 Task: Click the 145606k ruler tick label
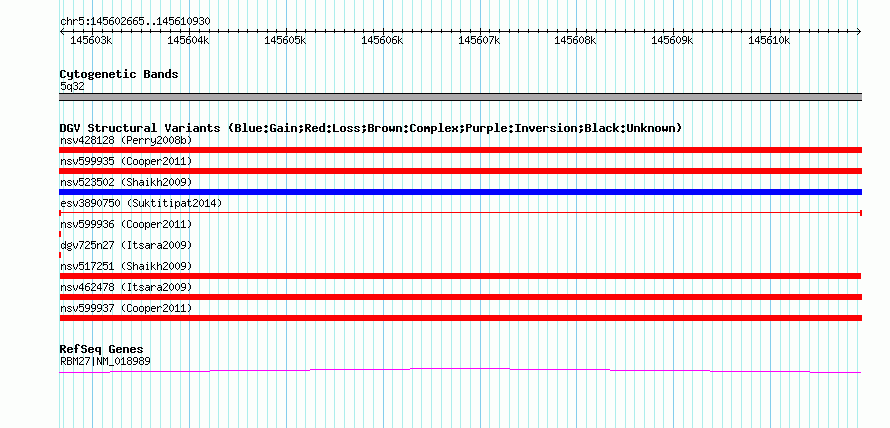tap(382, 41)
